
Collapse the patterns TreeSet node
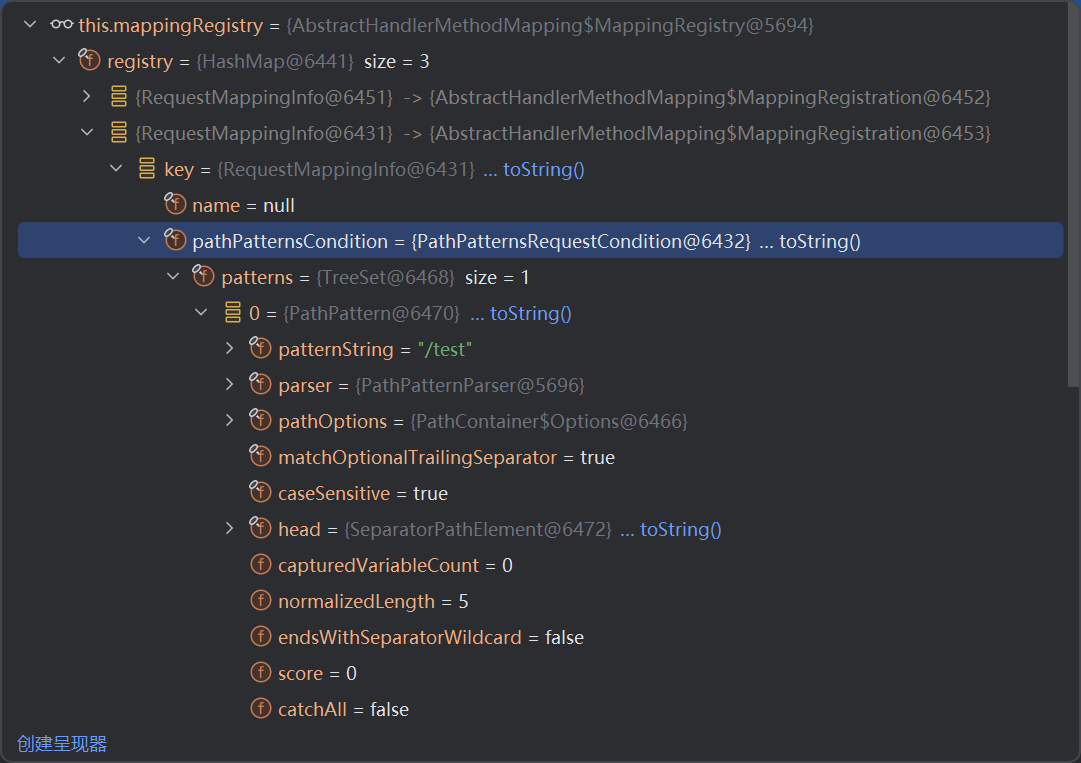(x=173, y=277)
